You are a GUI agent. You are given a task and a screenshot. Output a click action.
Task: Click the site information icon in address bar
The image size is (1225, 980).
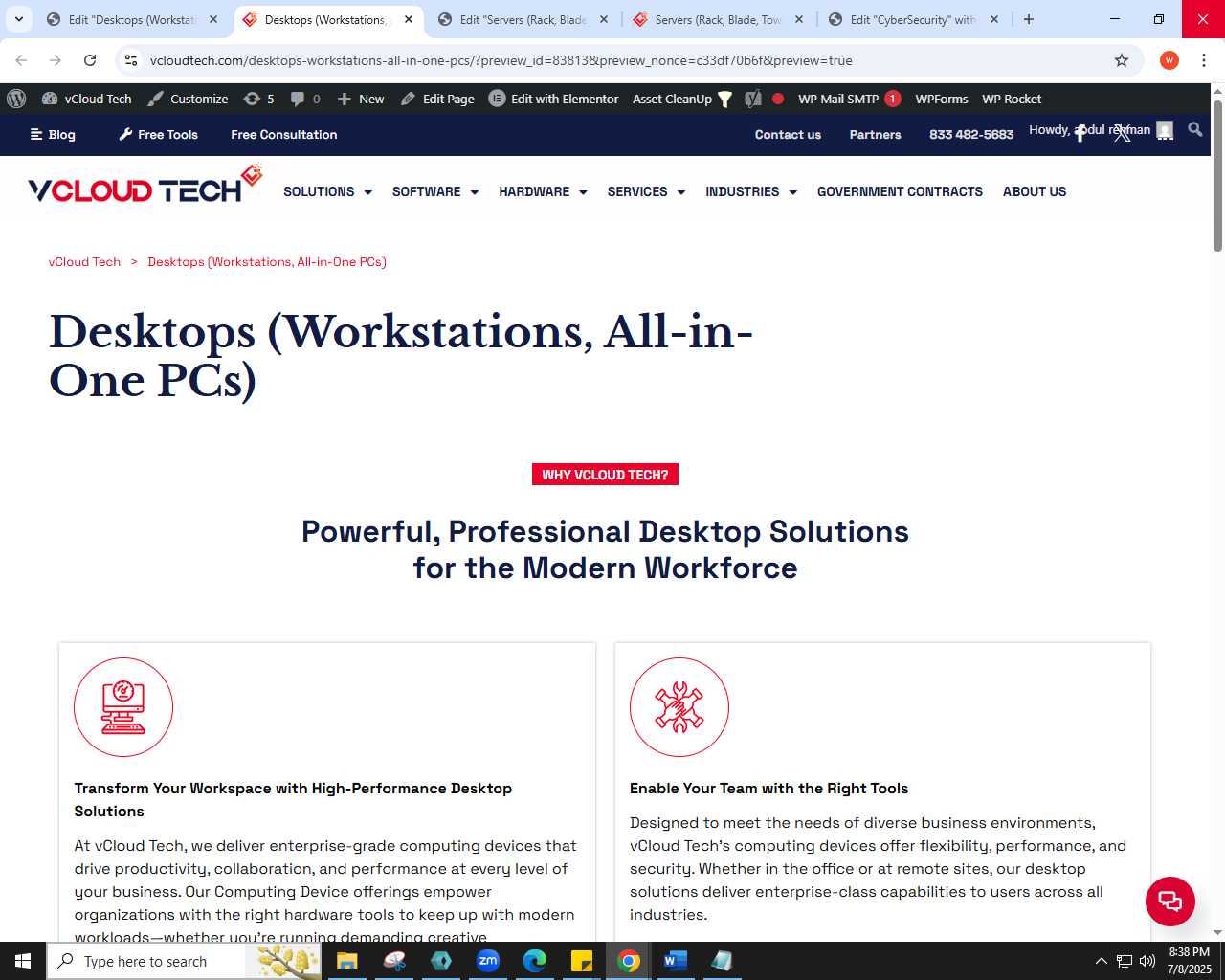[131, 60]
